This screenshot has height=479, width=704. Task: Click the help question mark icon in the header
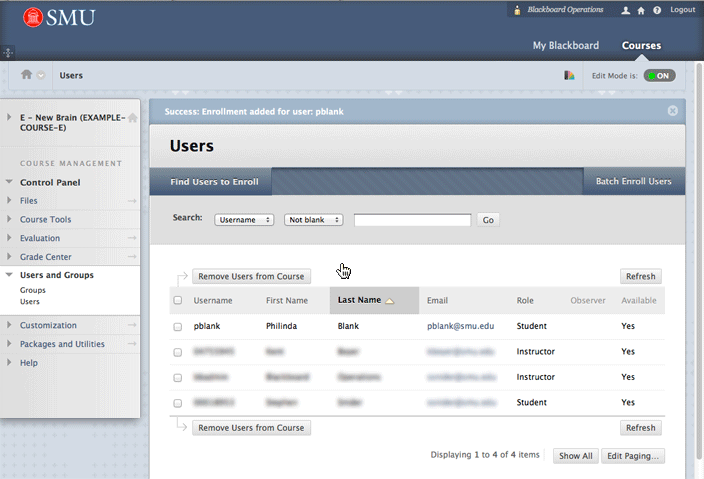click(657, 10)
